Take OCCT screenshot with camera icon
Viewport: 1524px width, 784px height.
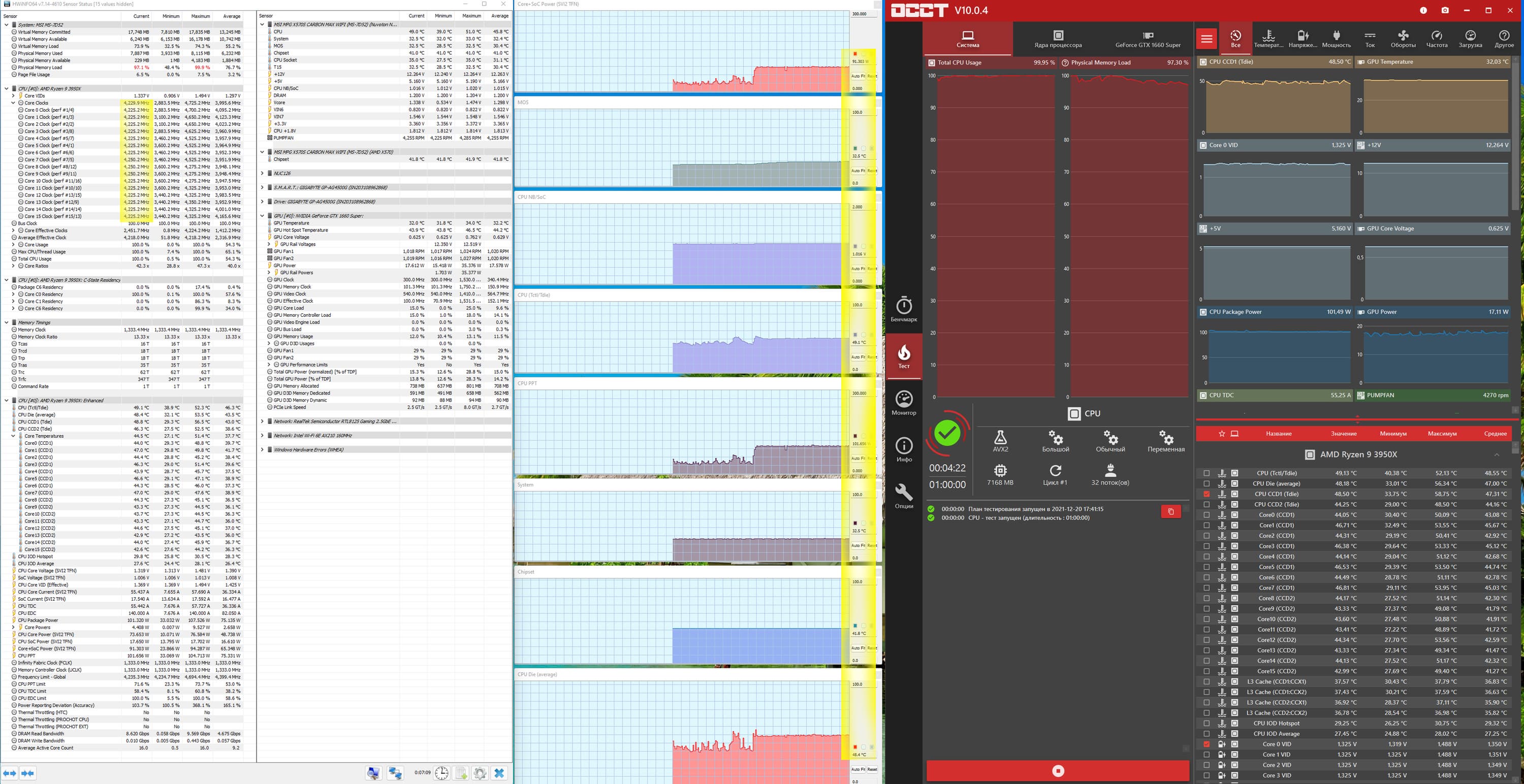tap(1445, 10)
